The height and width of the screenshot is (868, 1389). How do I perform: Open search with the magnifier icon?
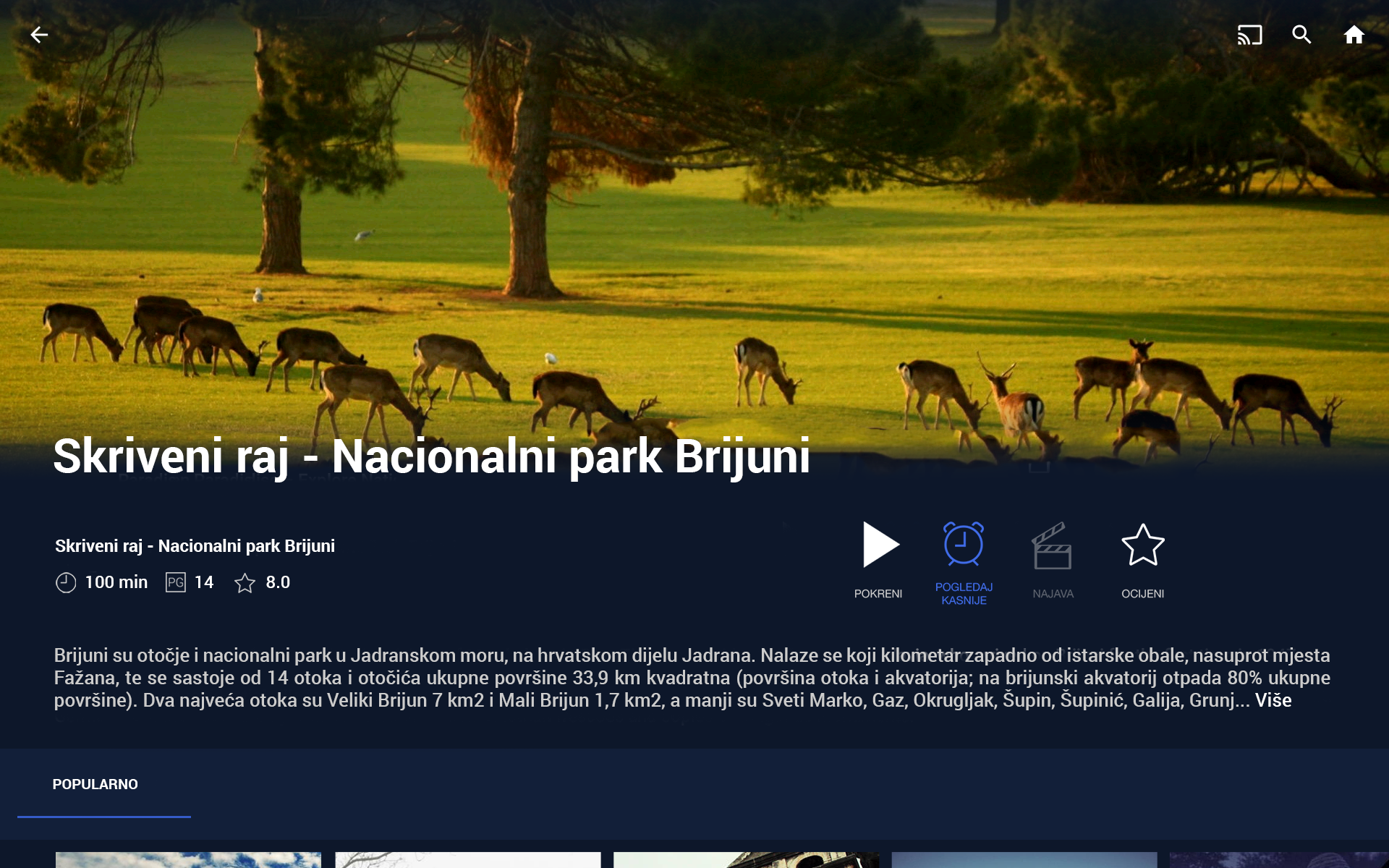pos(1301,35)
